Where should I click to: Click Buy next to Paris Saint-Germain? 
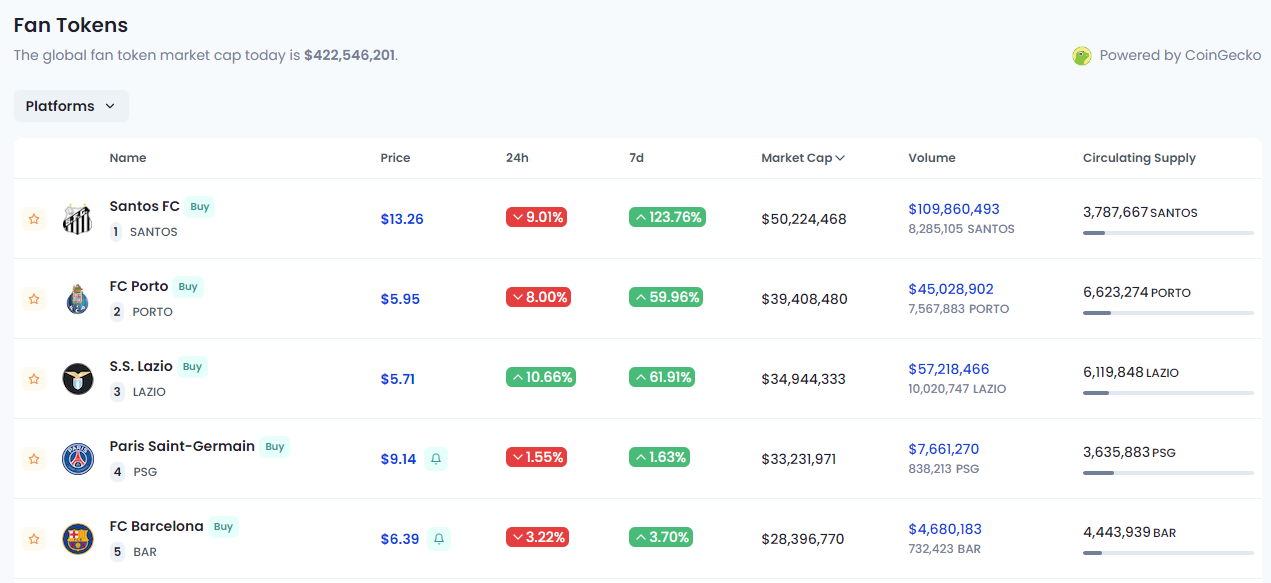coord(275,447)
